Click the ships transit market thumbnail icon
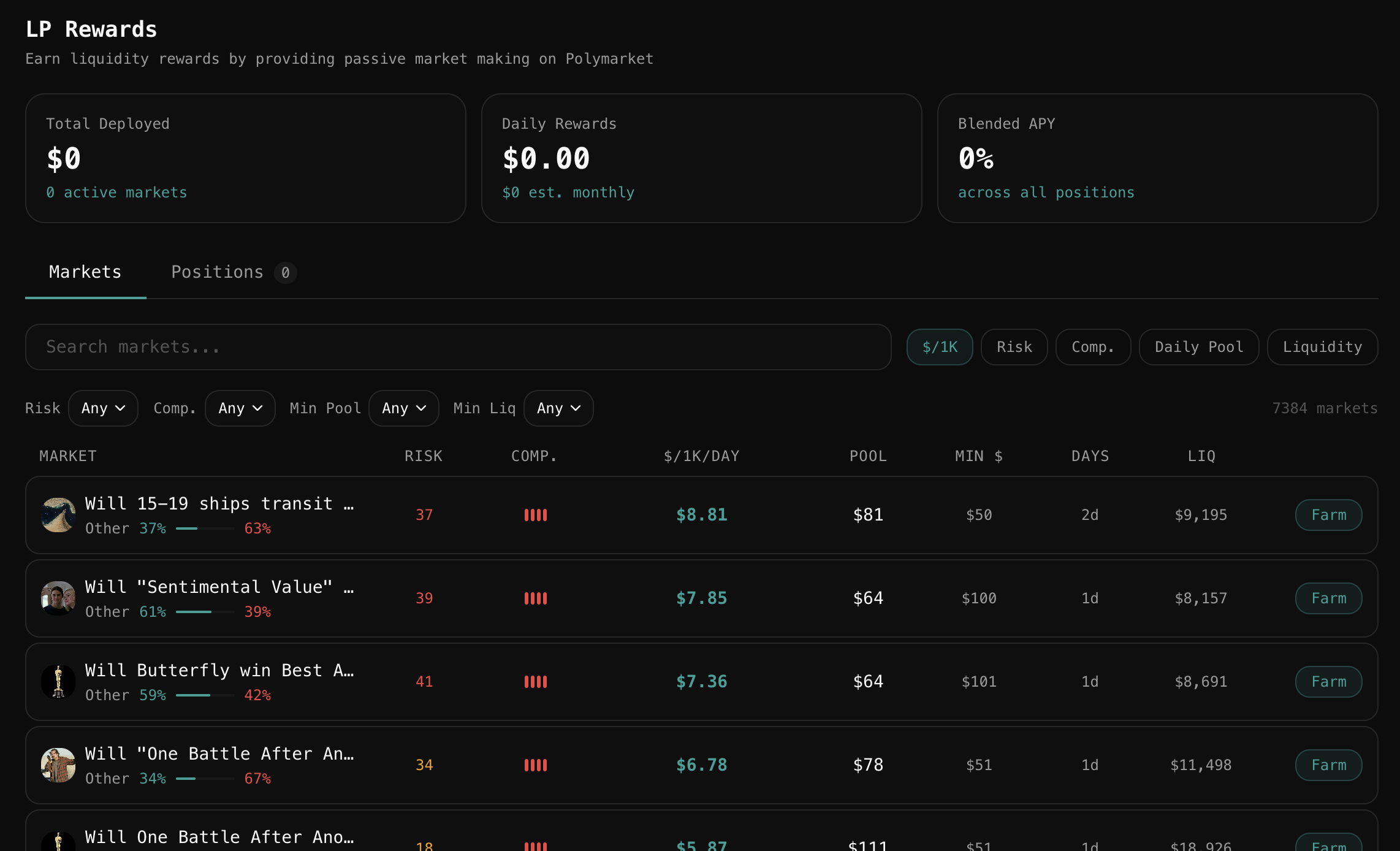 (x=58, y=515)
